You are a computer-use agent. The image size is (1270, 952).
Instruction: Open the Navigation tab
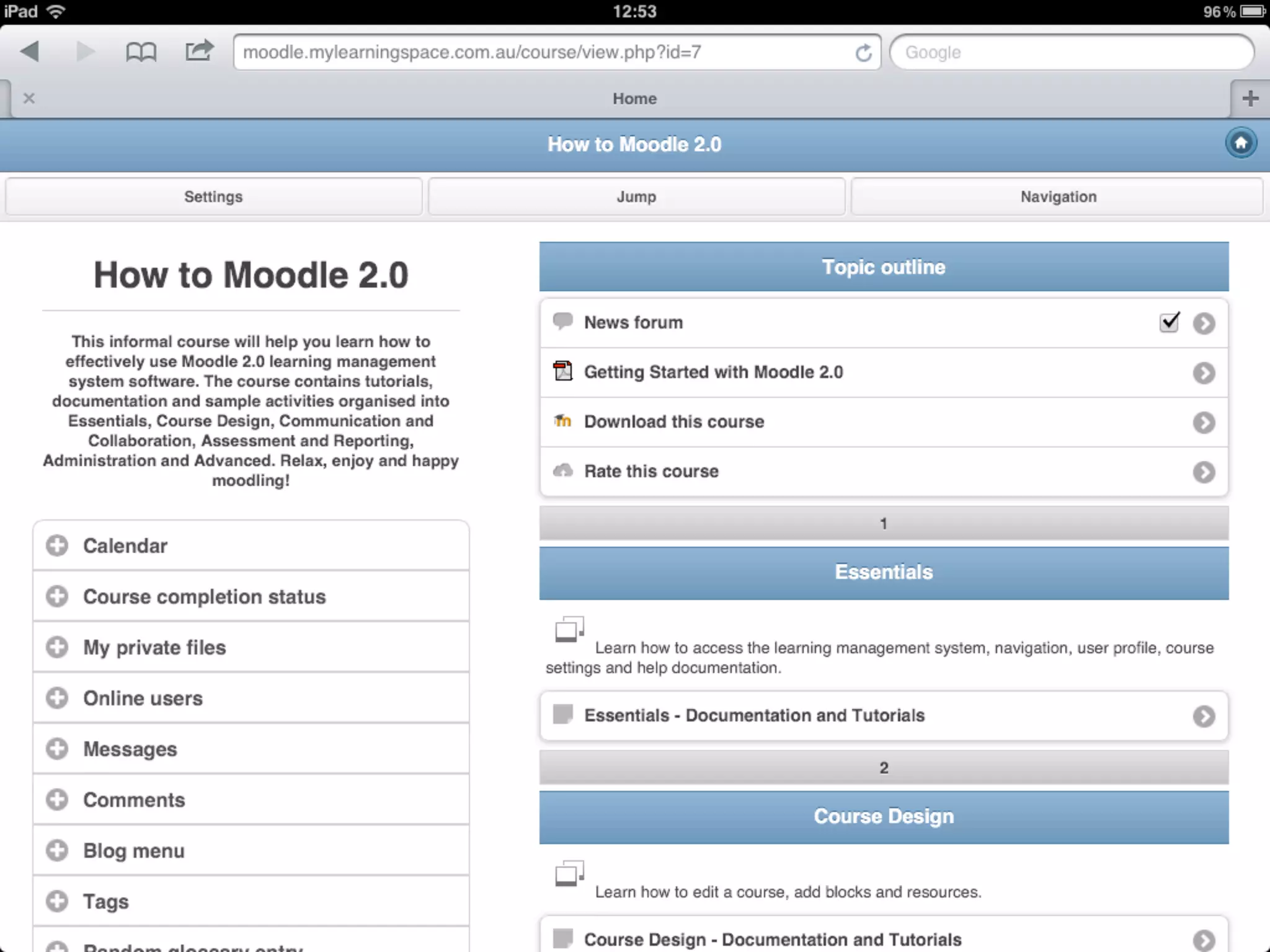coord(1058,196)
